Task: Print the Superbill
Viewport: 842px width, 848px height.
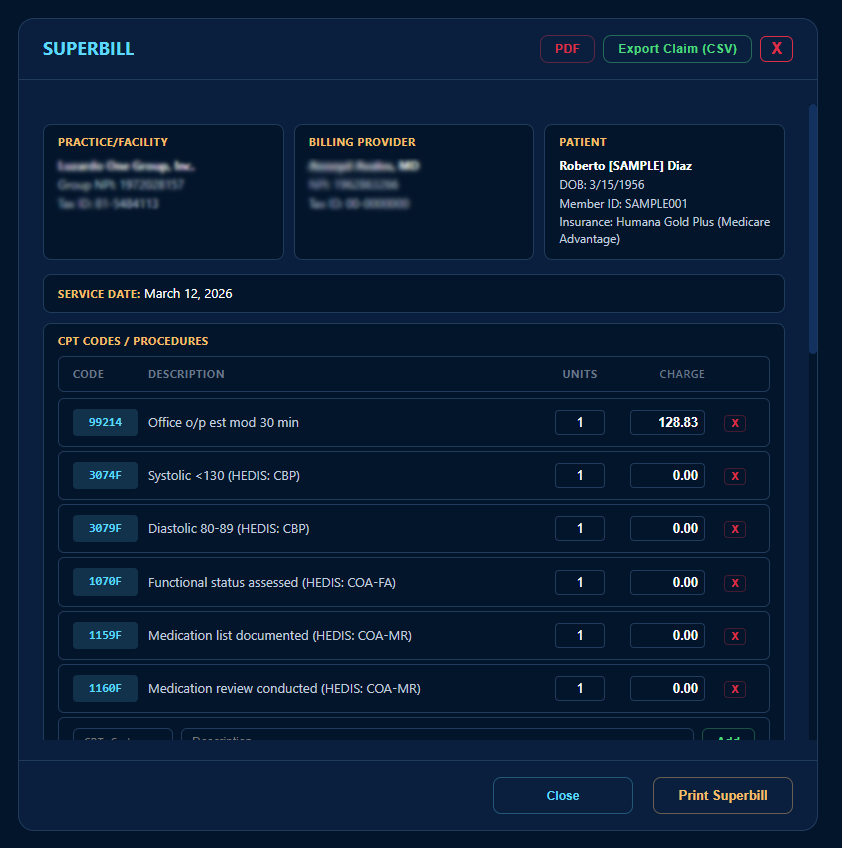Action: point(722,795)
